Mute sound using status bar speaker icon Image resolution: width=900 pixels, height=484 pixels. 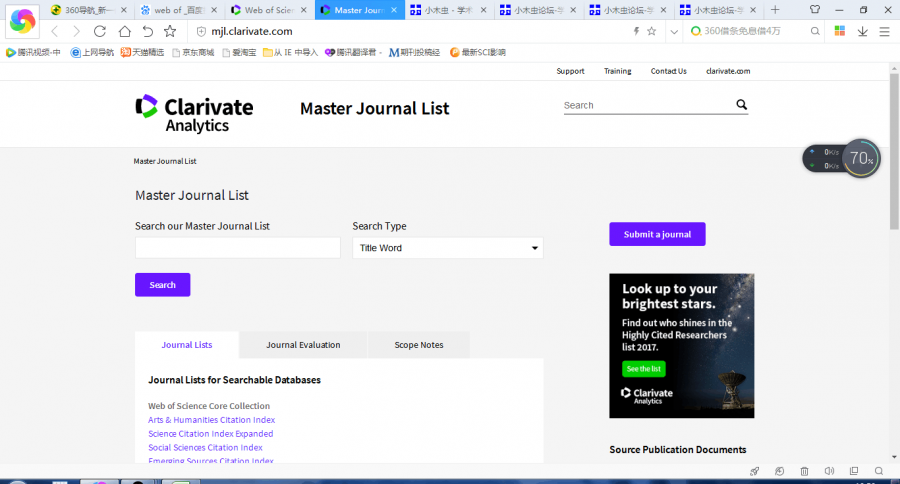[x=829, y=471]
